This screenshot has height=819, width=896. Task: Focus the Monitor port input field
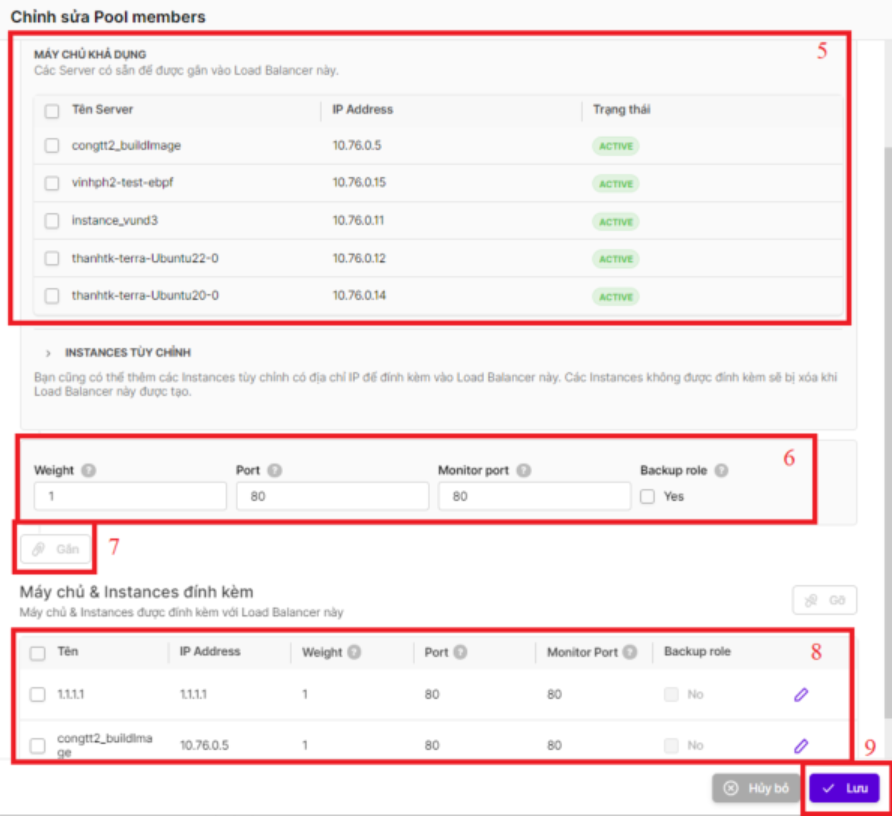[x=534, y=496]
